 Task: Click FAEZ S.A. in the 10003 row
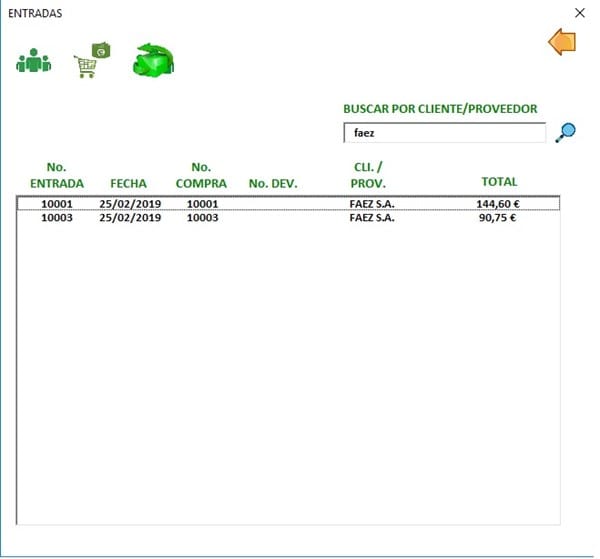(x=372, y=218)
